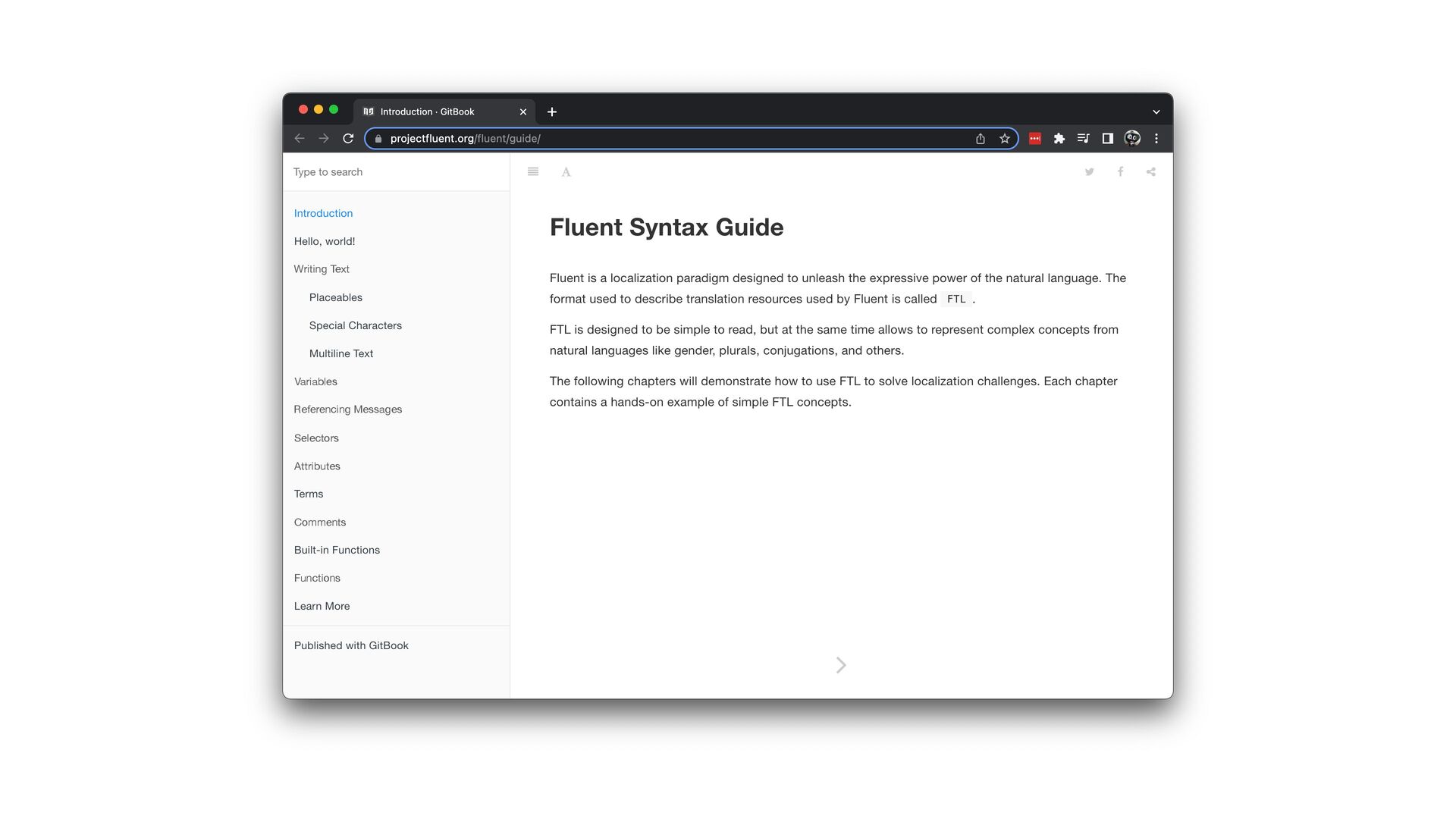Expand tab search chevron
Viewport: 1456px width, 819px height.
[1156, 112]
